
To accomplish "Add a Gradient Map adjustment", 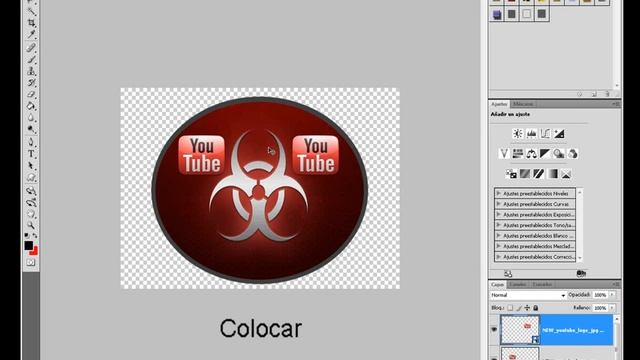I will (x=553, y=174).
